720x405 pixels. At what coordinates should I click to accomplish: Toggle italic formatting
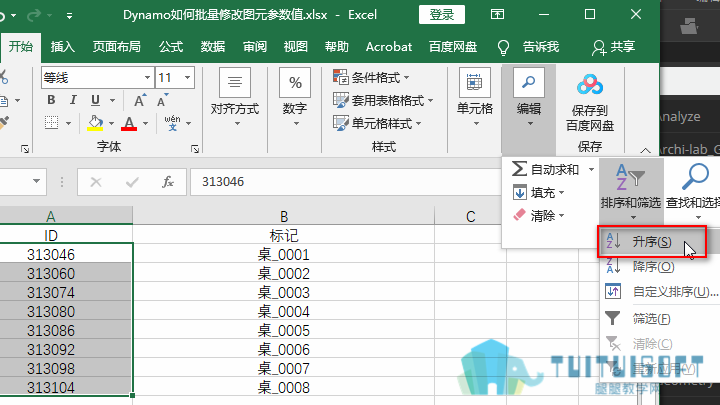click(x=73, y=100)
